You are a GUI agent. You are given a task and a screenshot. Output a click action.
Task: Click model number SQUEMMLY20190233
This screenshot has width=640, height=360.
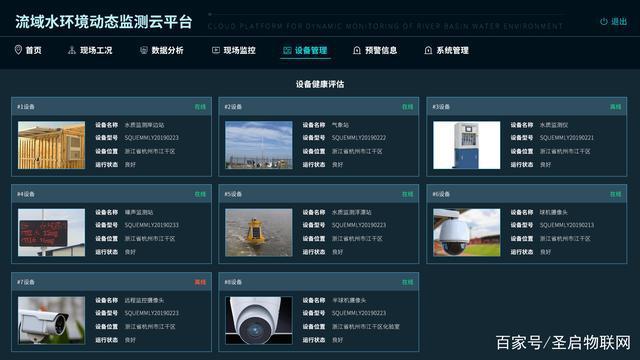point(151,225)
